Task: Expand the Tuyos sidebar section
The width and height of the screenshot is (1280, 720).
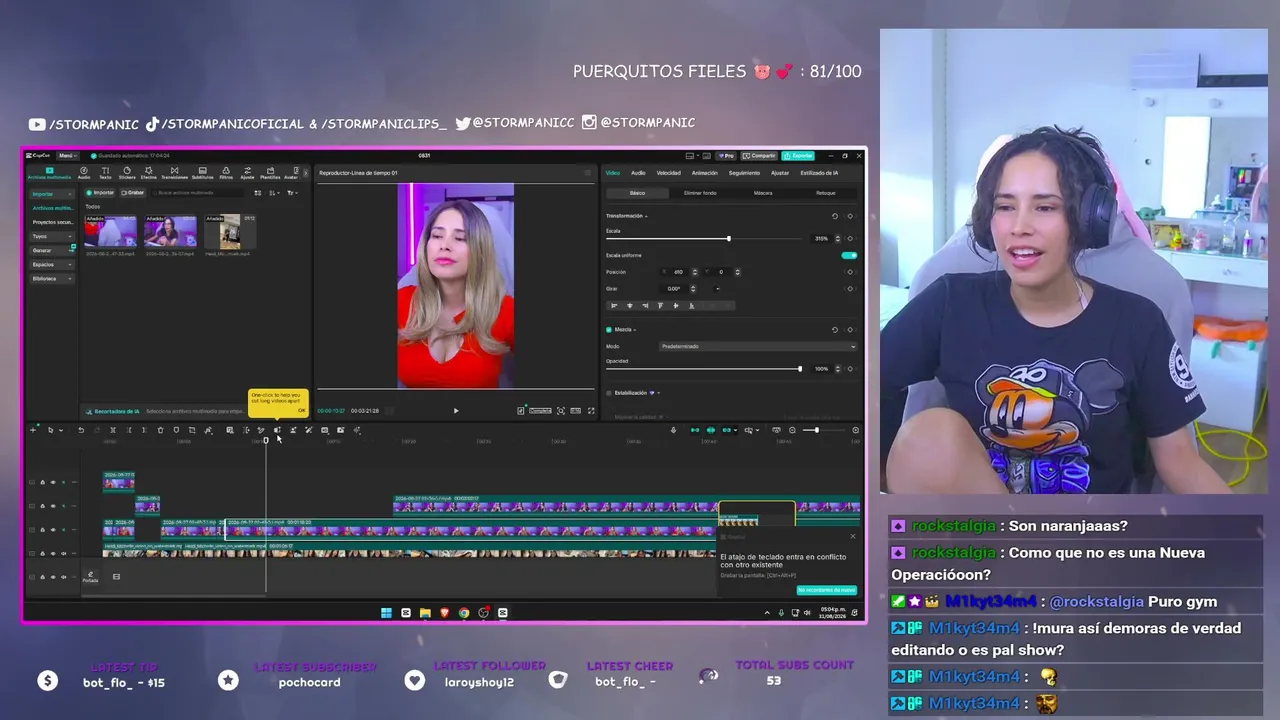Action: coord(51,236)
